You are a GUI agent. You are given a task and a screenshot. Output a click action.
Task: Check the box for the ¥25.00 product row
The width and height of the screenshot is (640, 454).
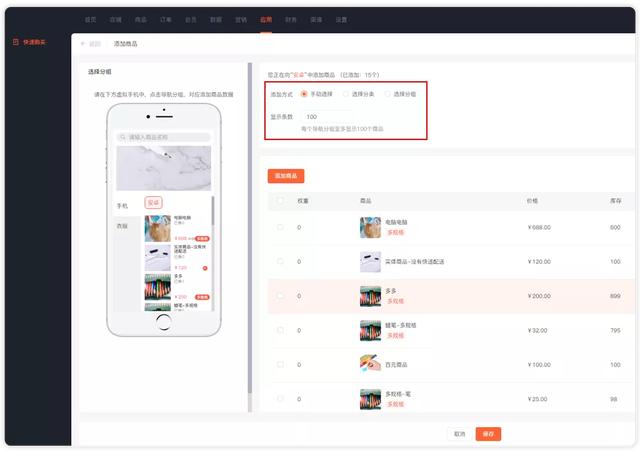pyautogui.click(x=280, y=398)
